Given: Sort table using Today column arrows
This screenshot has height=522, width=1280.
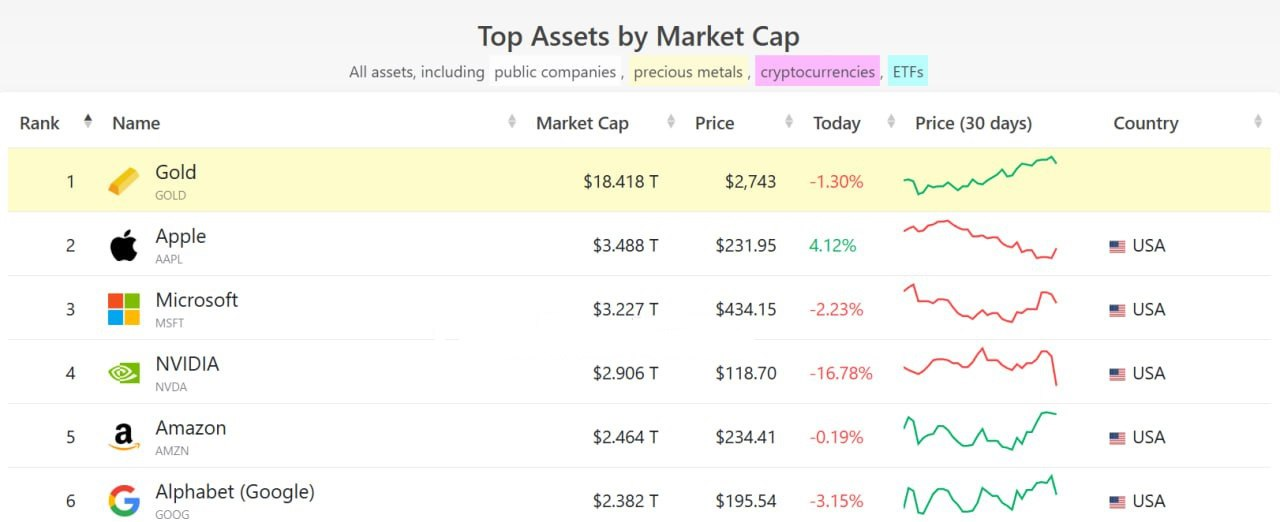Looking at the screenshot, I should click(x=890, y=122).
